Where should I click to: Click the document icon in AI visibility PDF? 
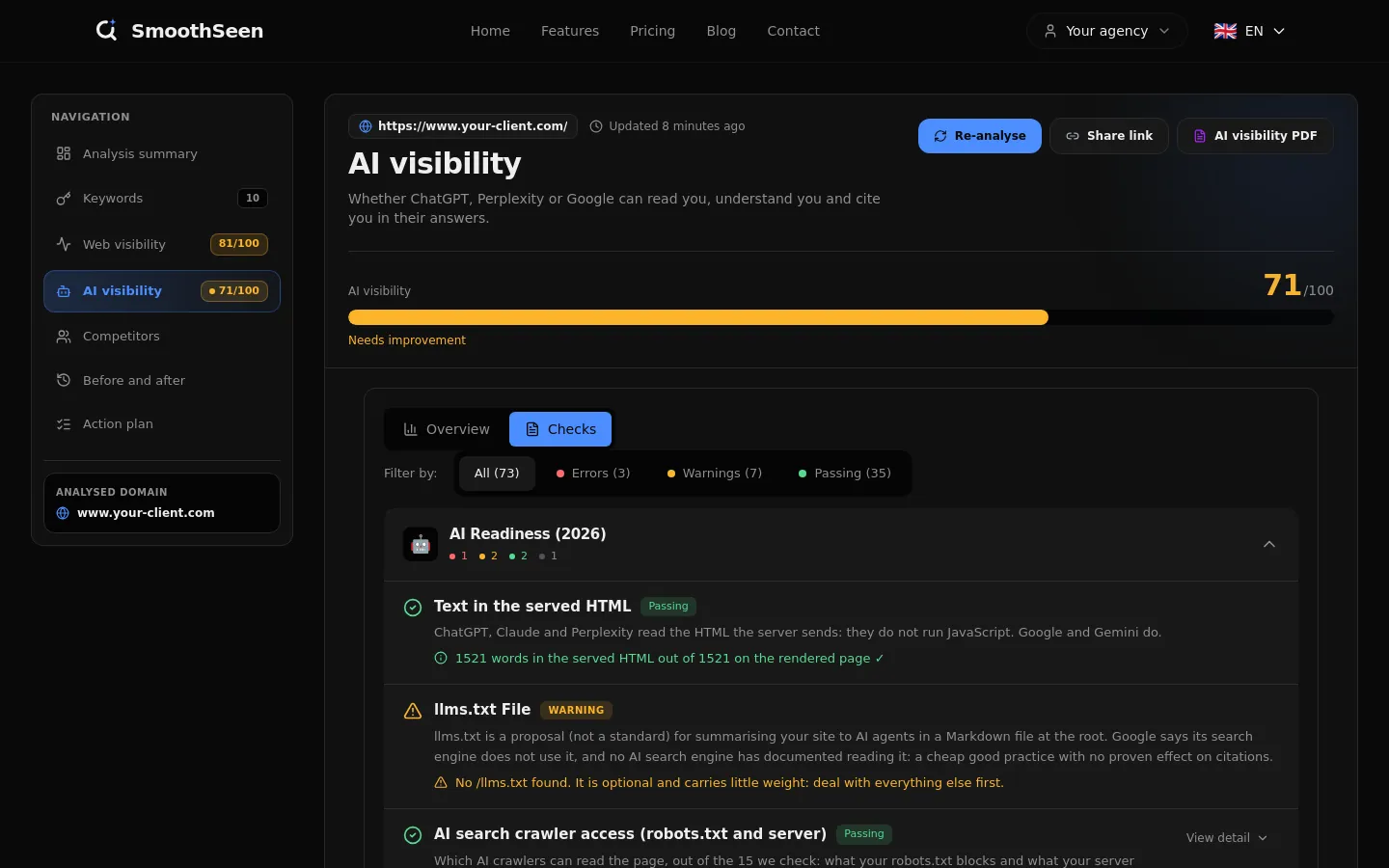pos(1200,136)
